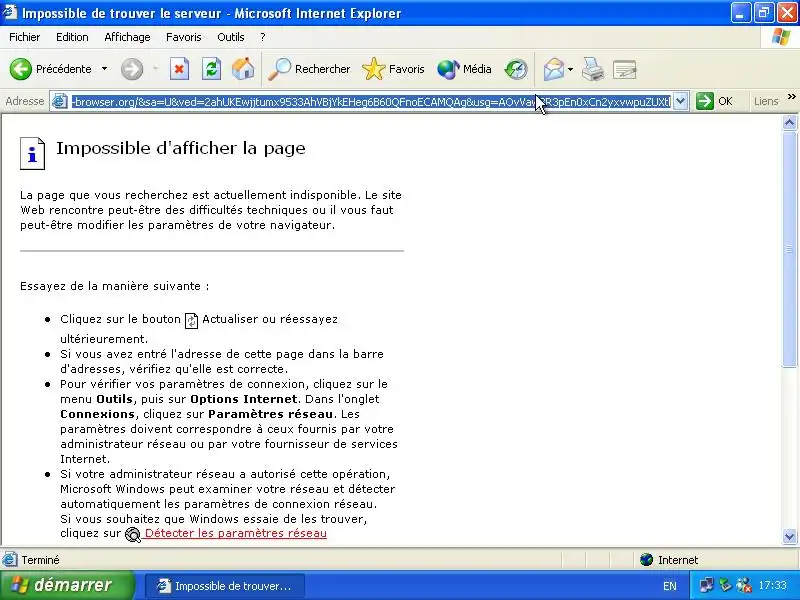
Task: Click the Essayez de la manière suivante text
Action: (114, 286)
